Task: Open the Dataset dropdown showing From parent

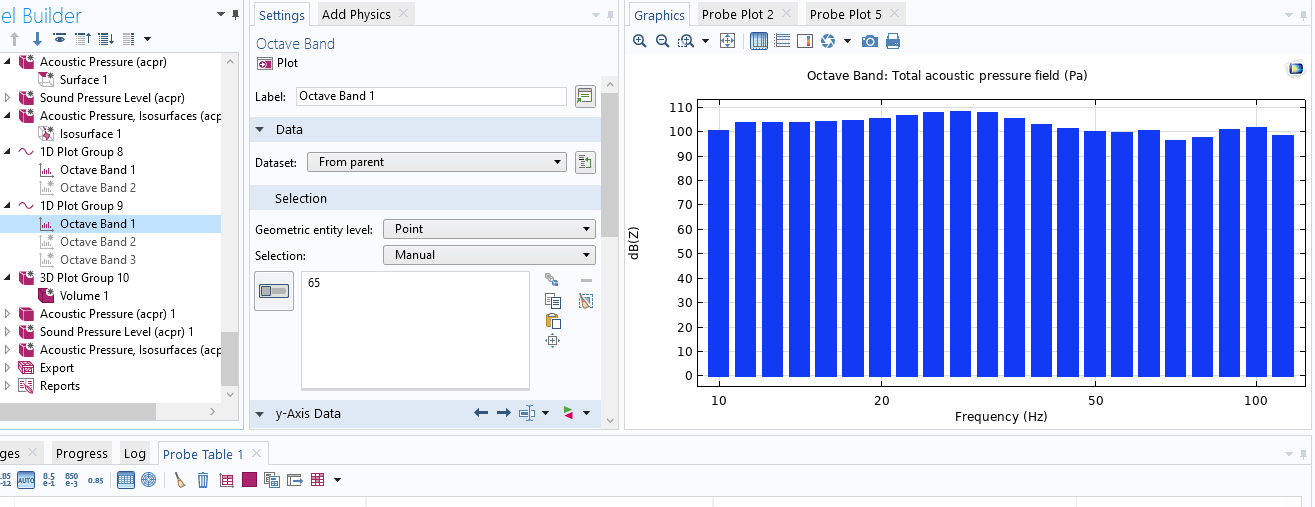Action: [x=436, y=162]
